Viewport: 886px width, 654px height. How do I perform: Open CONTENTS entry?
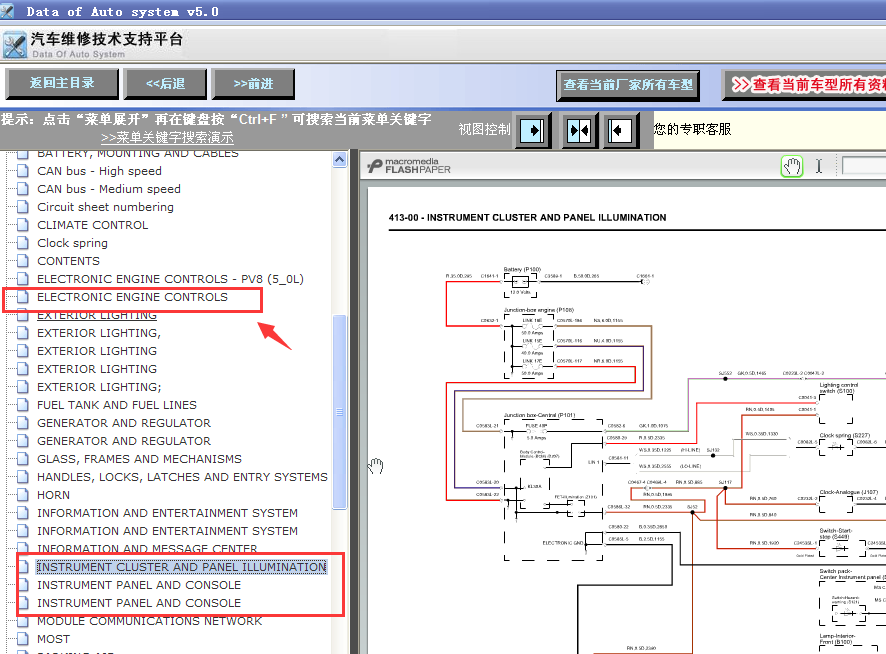68,261
